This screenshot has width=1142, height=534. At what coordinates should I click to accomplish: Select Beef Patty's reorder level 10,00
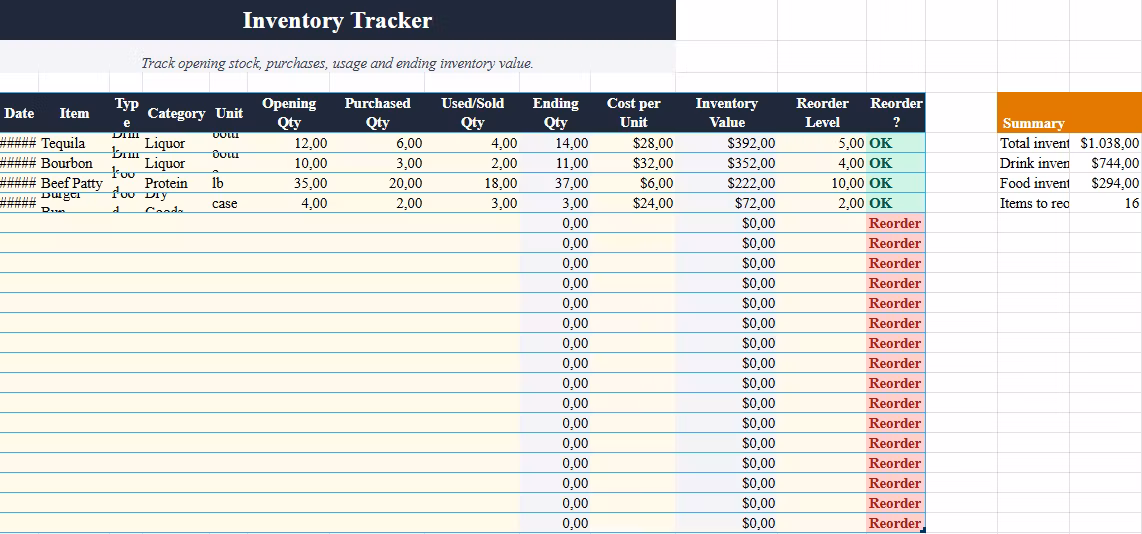(x=822, y=183)
